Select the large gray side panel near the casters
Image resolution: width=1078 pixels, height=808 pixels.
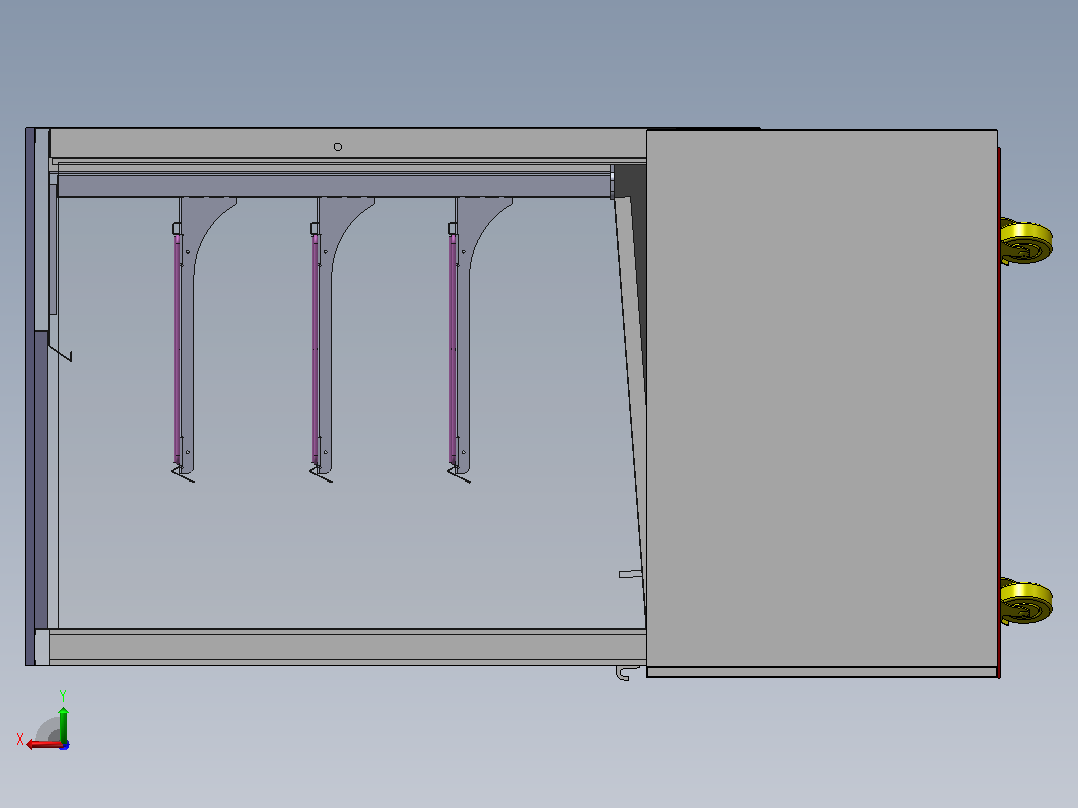tap(822, 397)
